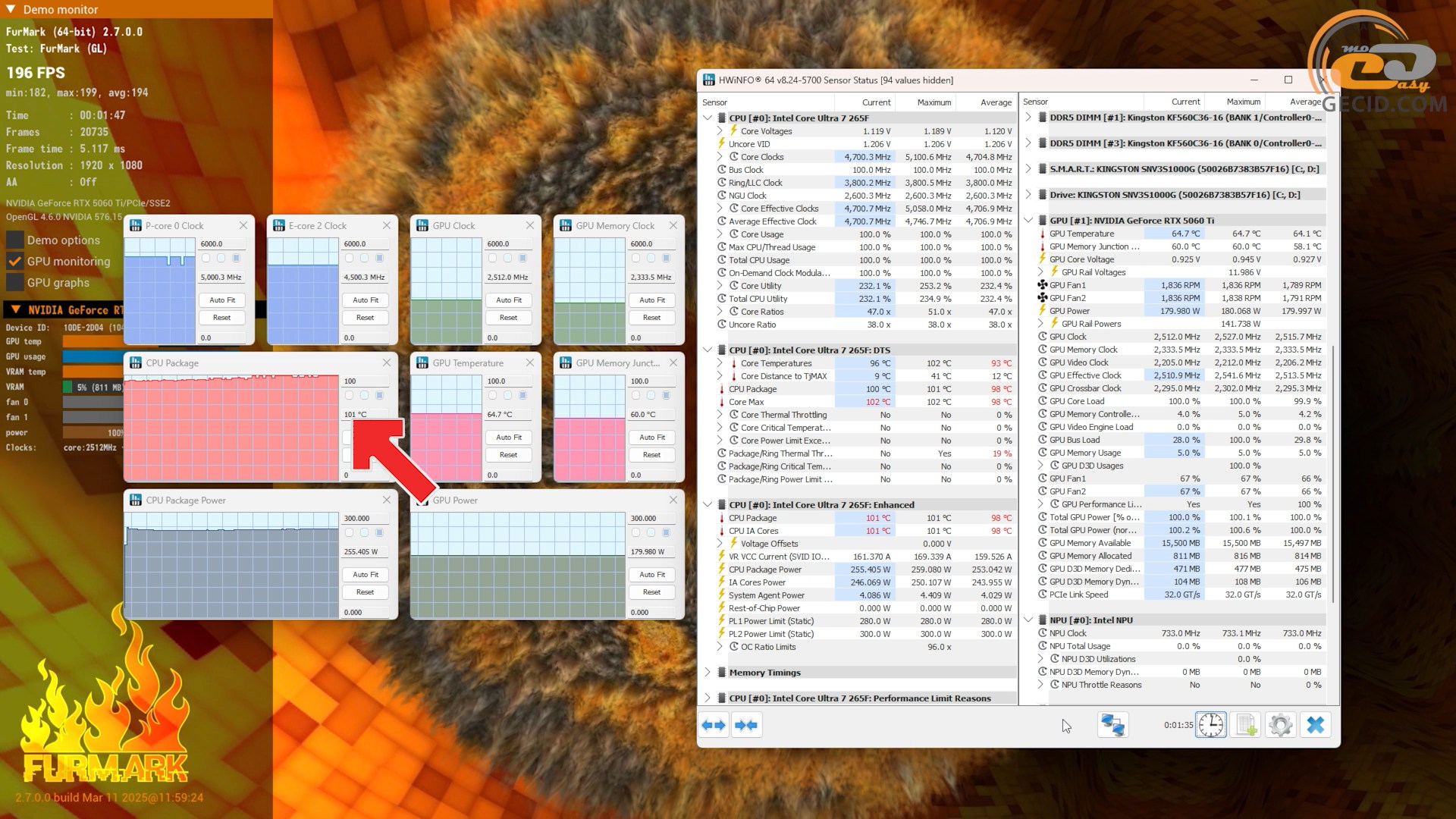
Task: Expand the Core Temperatures row in DTS group
Action: pyautogui.click(x=720, y=362)
